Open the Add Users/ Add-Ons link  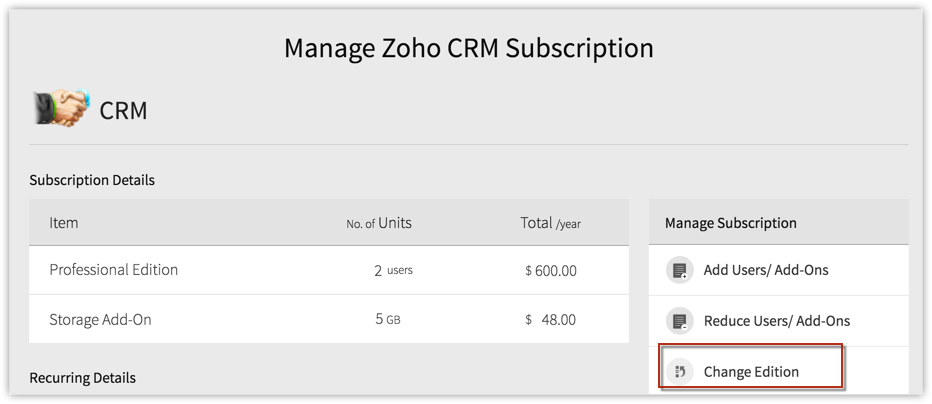click(x=765, y=270)
